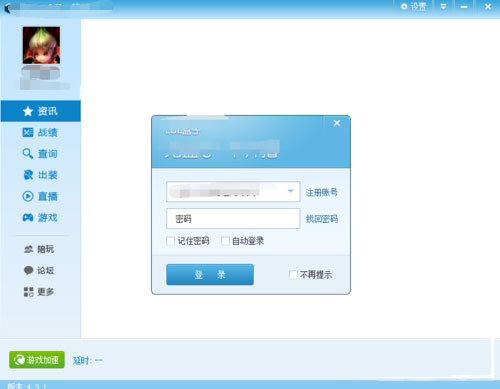Select the 战绩 record icon
500x389 pixels.
[x=28, y=133]
